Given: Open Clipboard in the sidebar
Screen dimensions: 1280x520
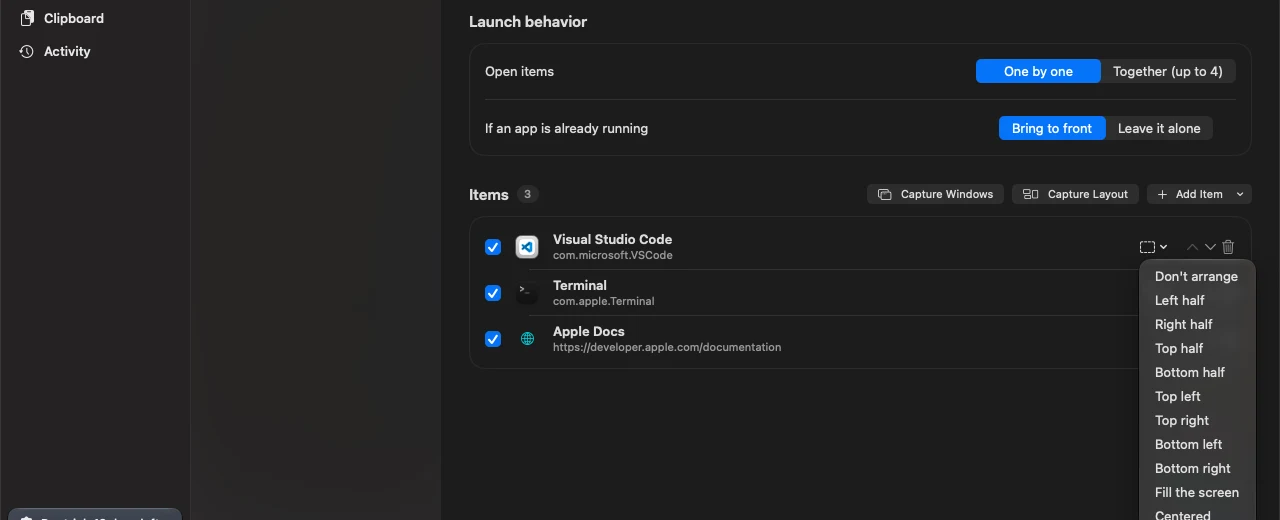Looking at the screenshot, I should tap(62, 18).
